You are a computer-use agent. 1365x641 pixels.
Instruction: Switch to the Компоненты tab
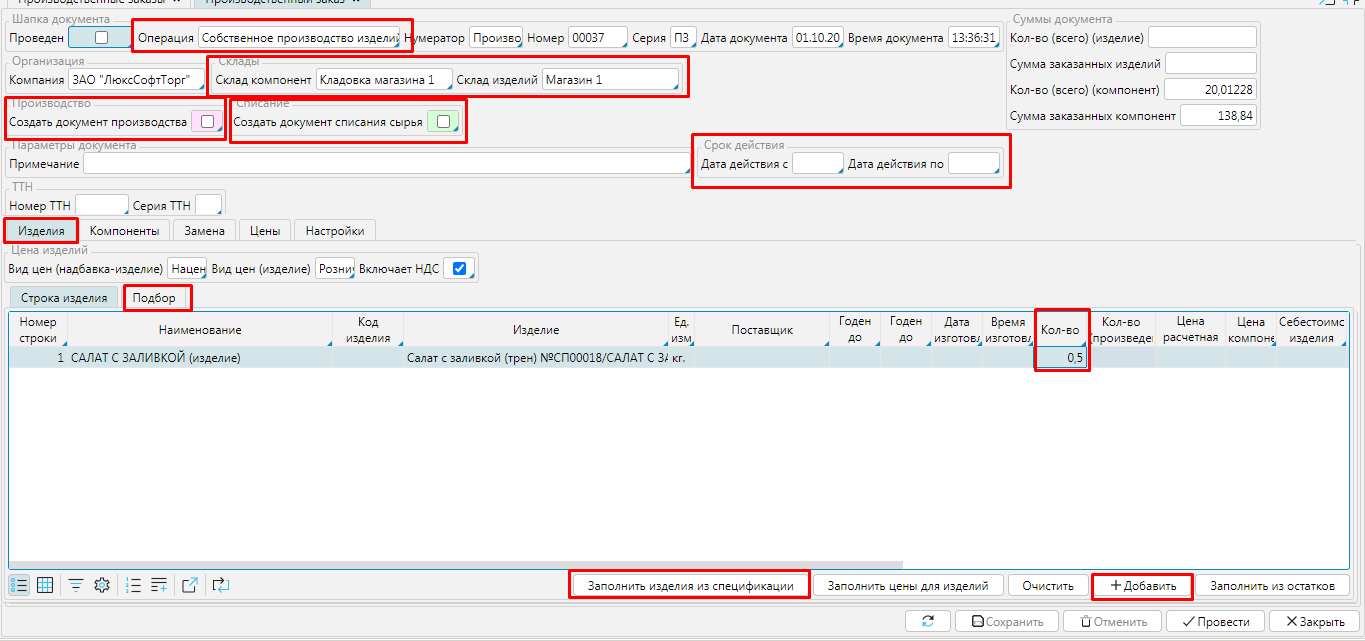124,231
